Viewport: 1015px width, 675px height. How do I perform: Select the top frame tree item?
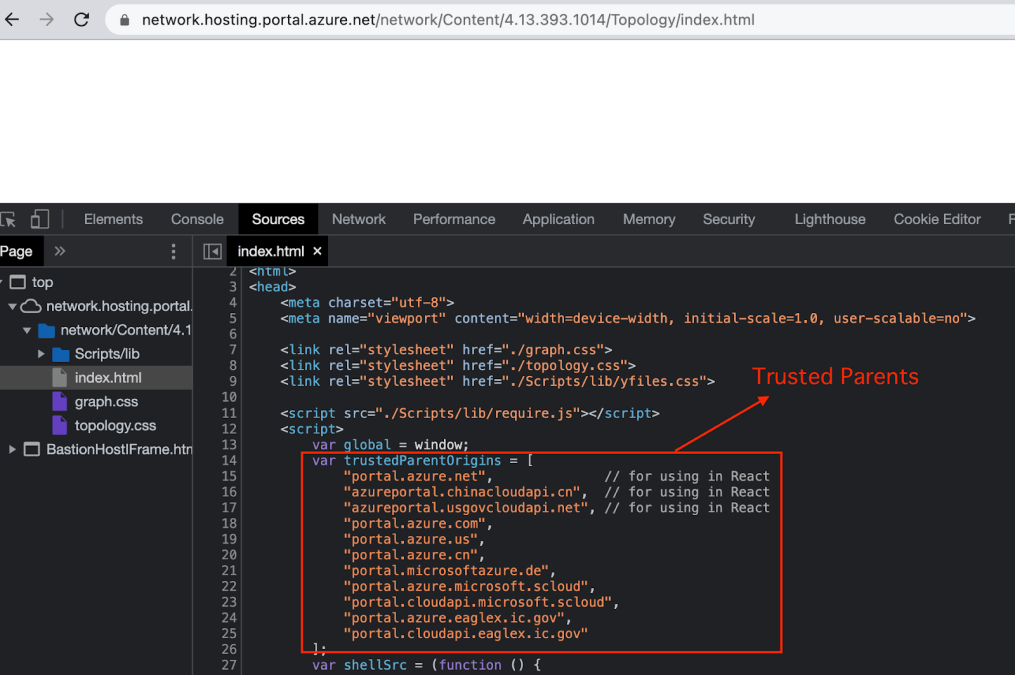point(43,282)
